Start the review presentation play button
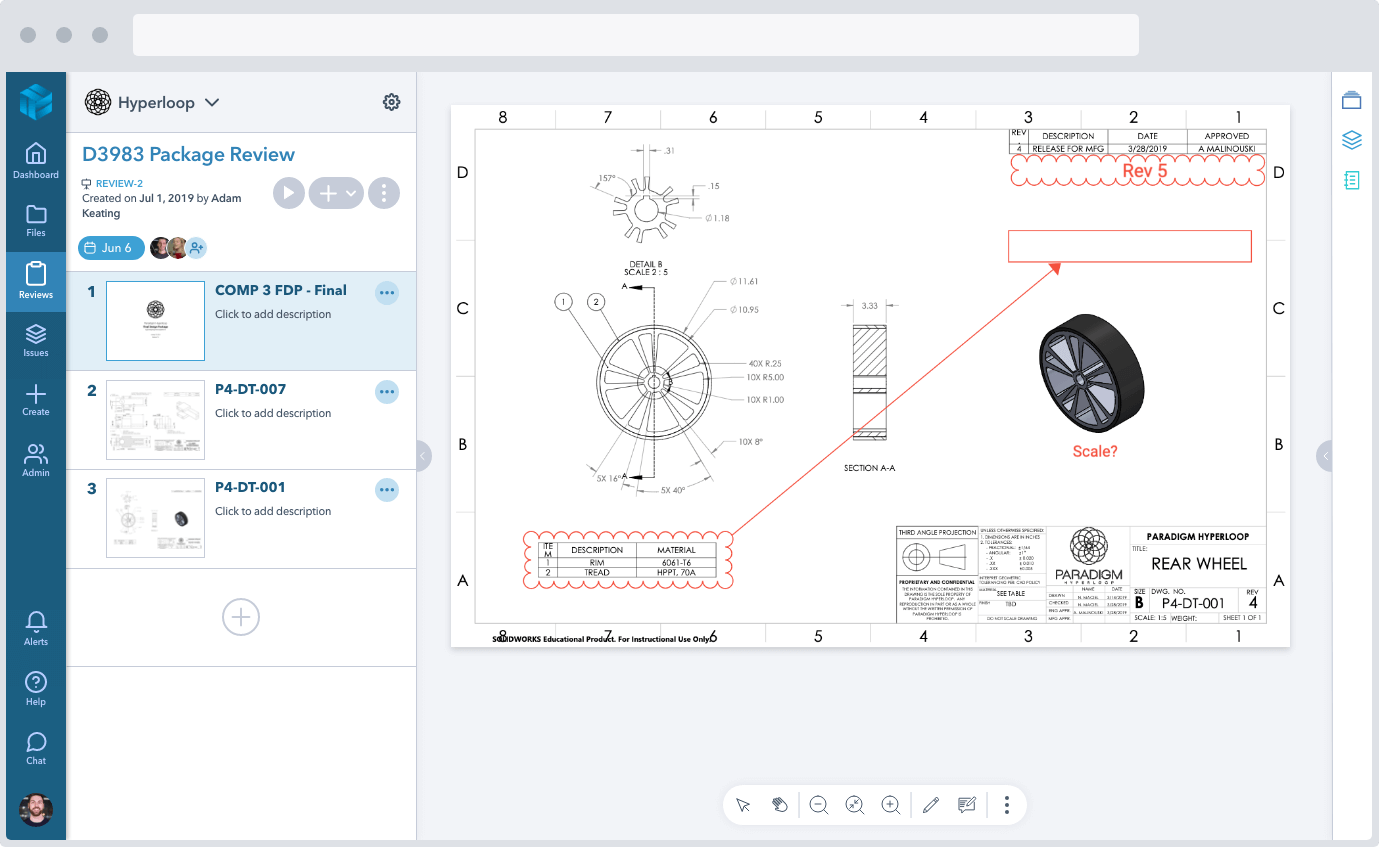 (289, 193)
